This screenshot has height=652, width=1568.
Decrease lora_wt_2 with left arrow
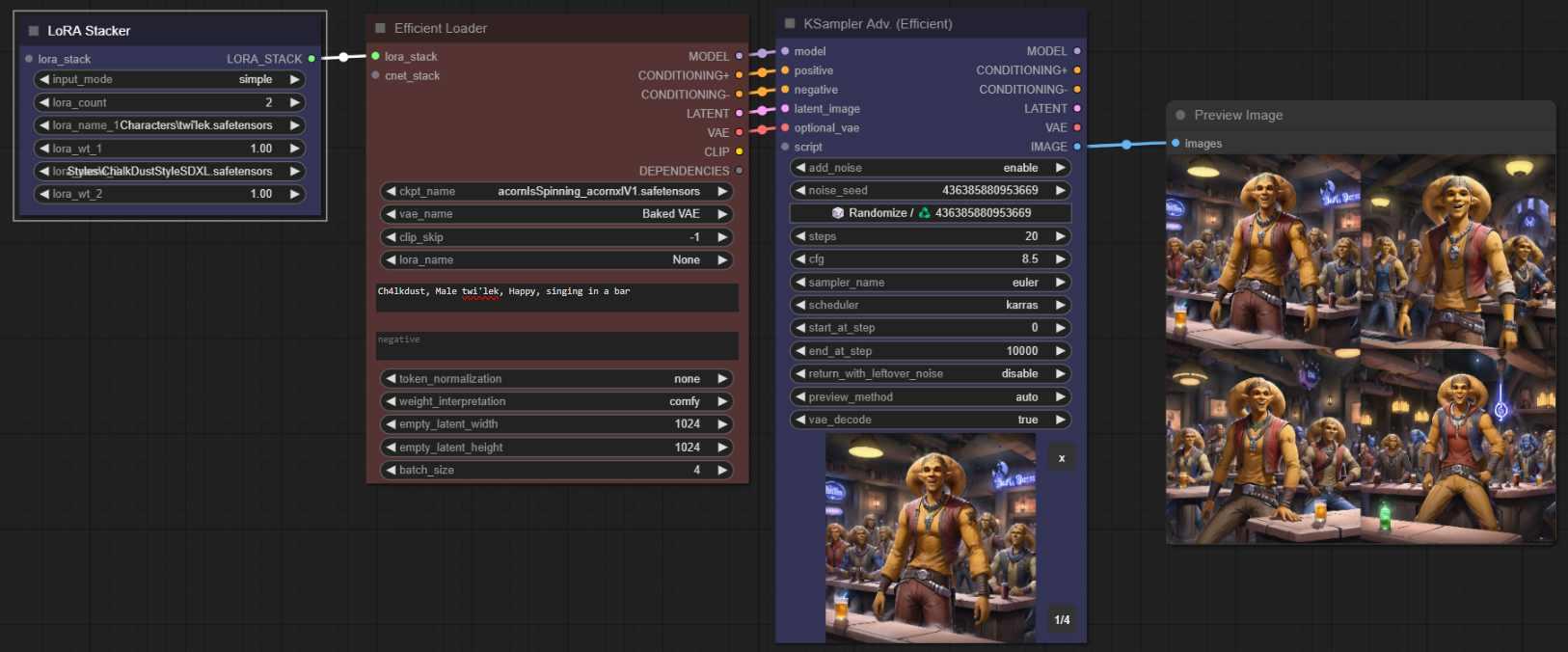44,194
